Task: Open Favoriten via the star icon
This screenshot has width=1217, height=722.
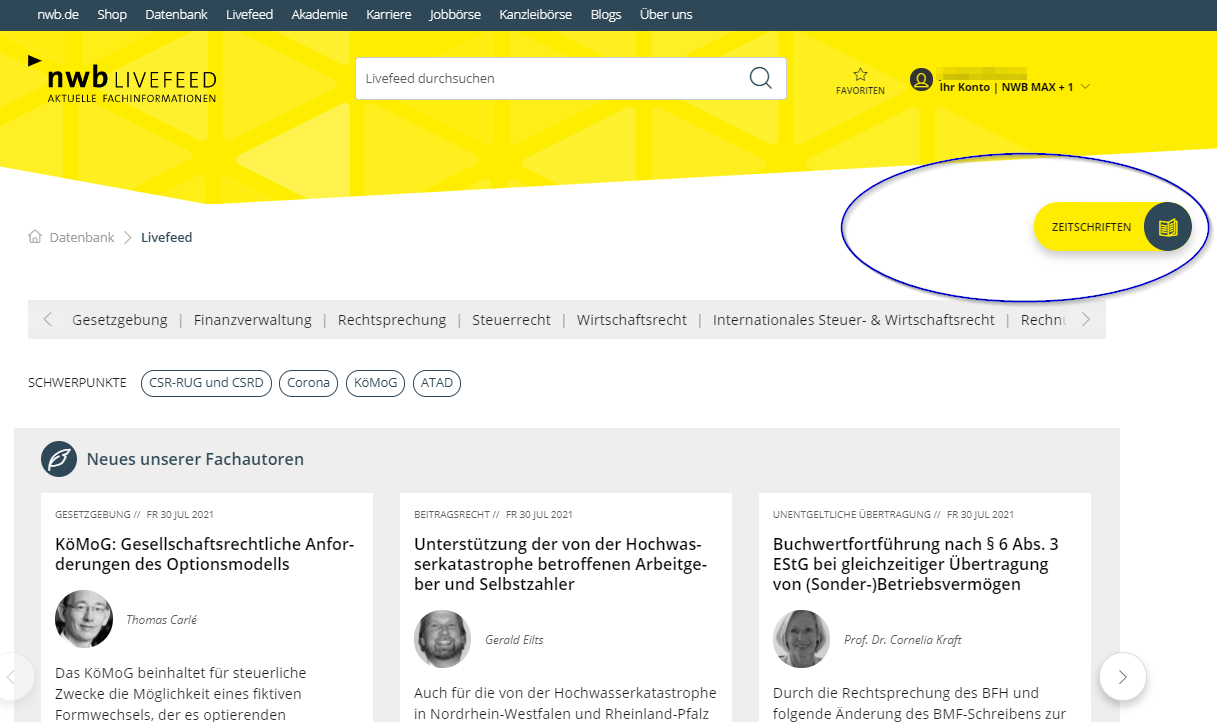Action: click(860, 75)
